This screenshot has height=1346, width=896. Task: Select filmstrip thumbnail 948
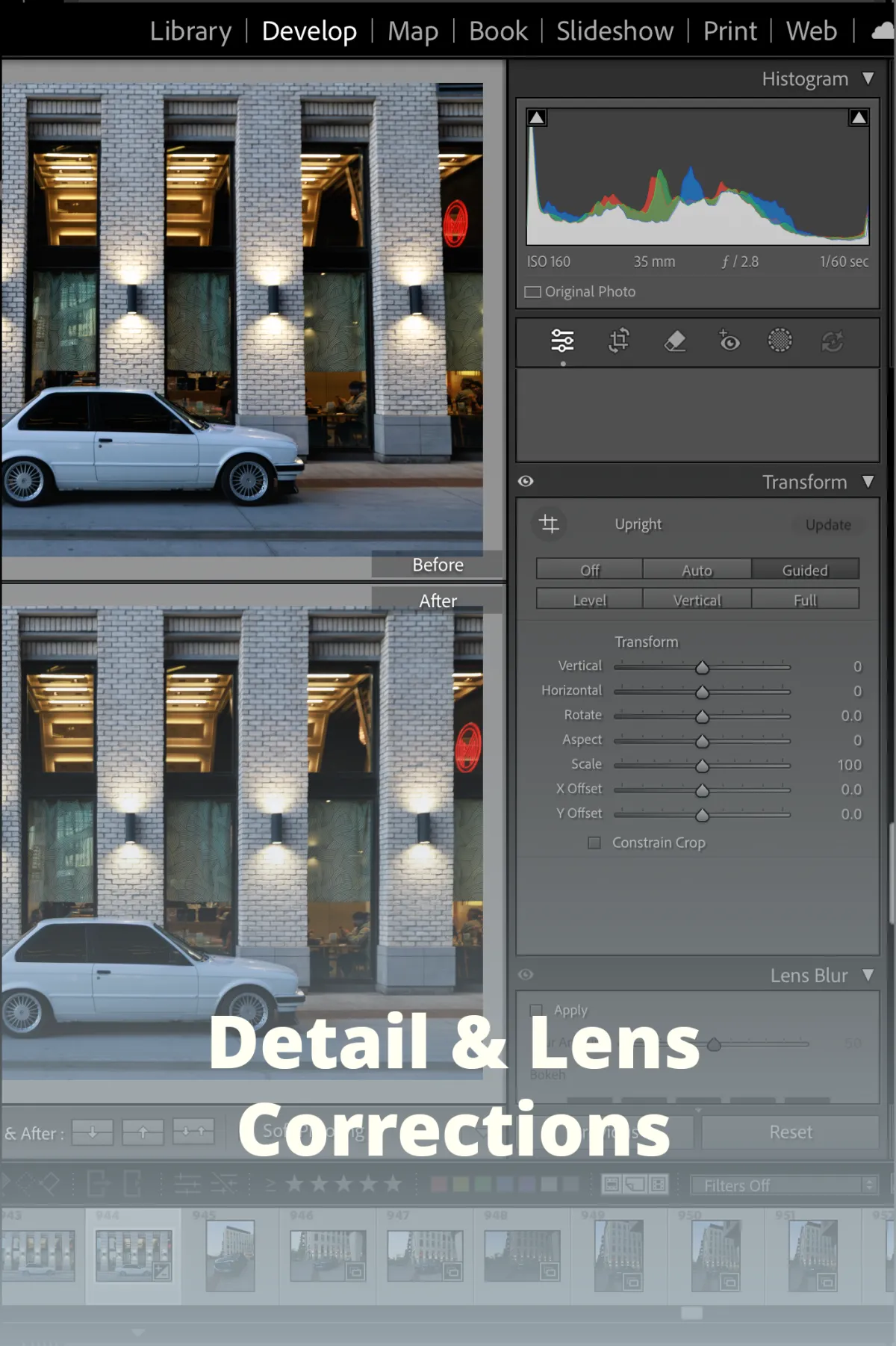click(x=522, y=1256)
